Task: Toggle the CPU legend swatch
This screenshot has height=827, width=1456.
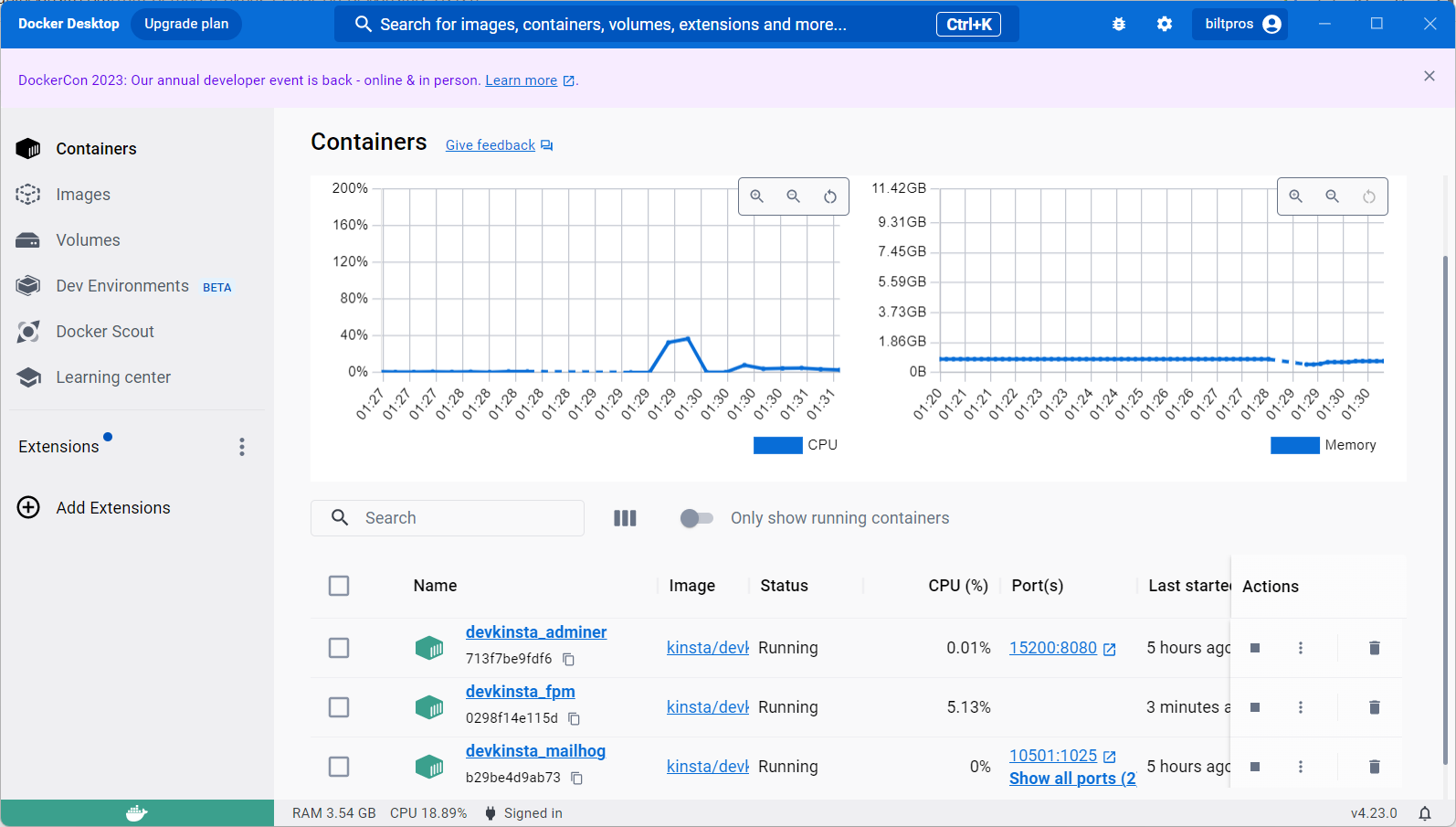Action: (x=777, y=445)
